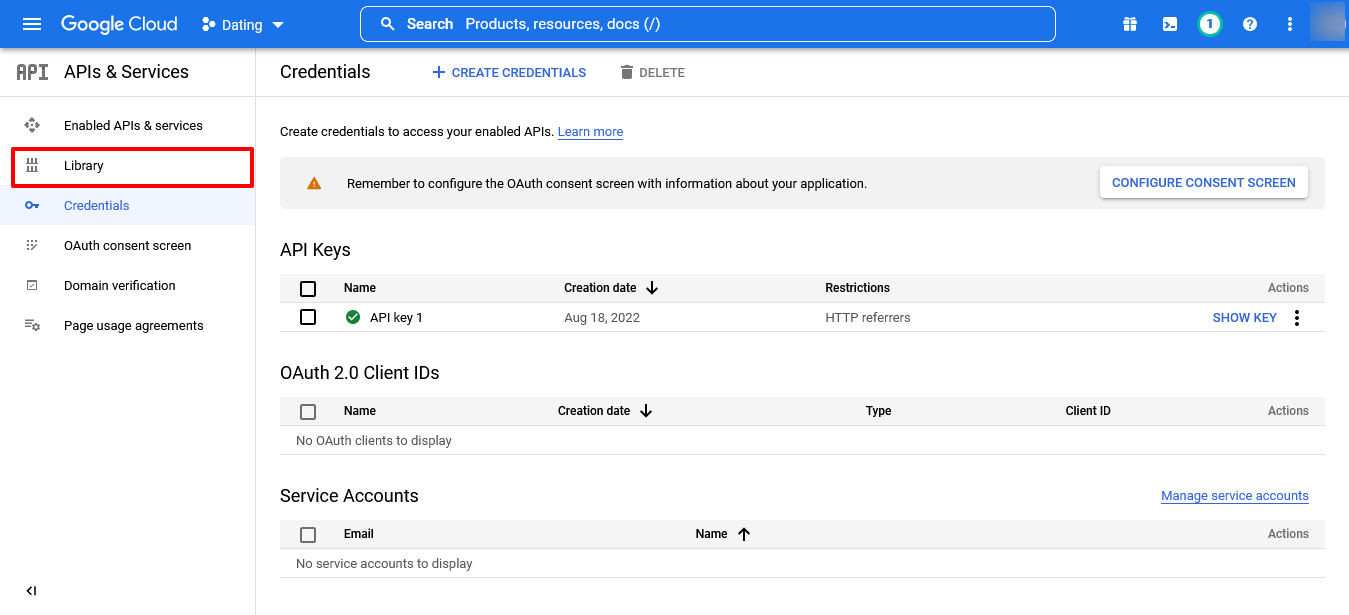The width and height of the screenshot is (1349, 615).
Task: Open Manage service accounts link
Action: click(x=1235, y=496)
